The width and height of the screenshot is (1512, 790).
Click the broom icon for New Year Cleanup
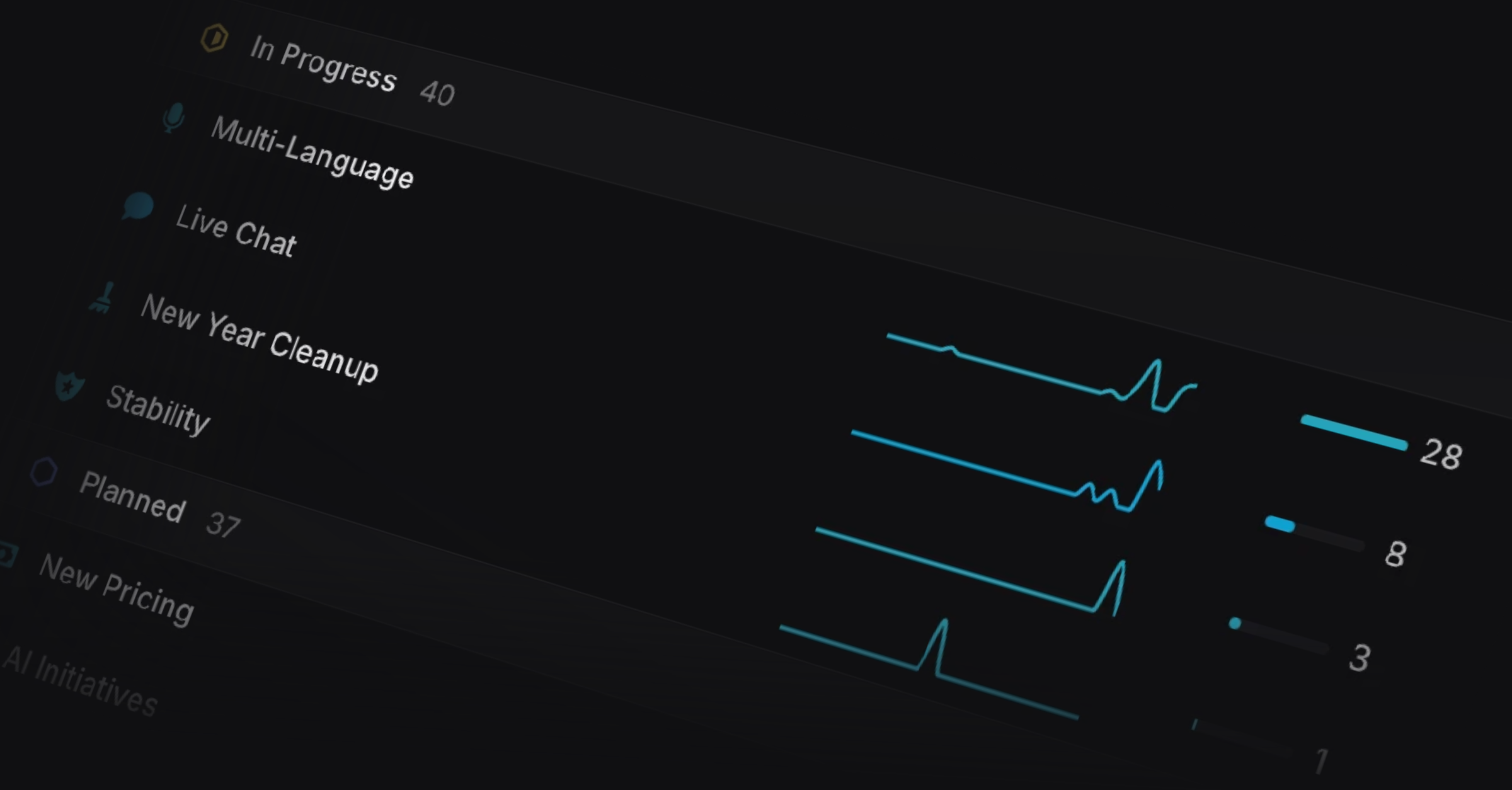[103, 298]
